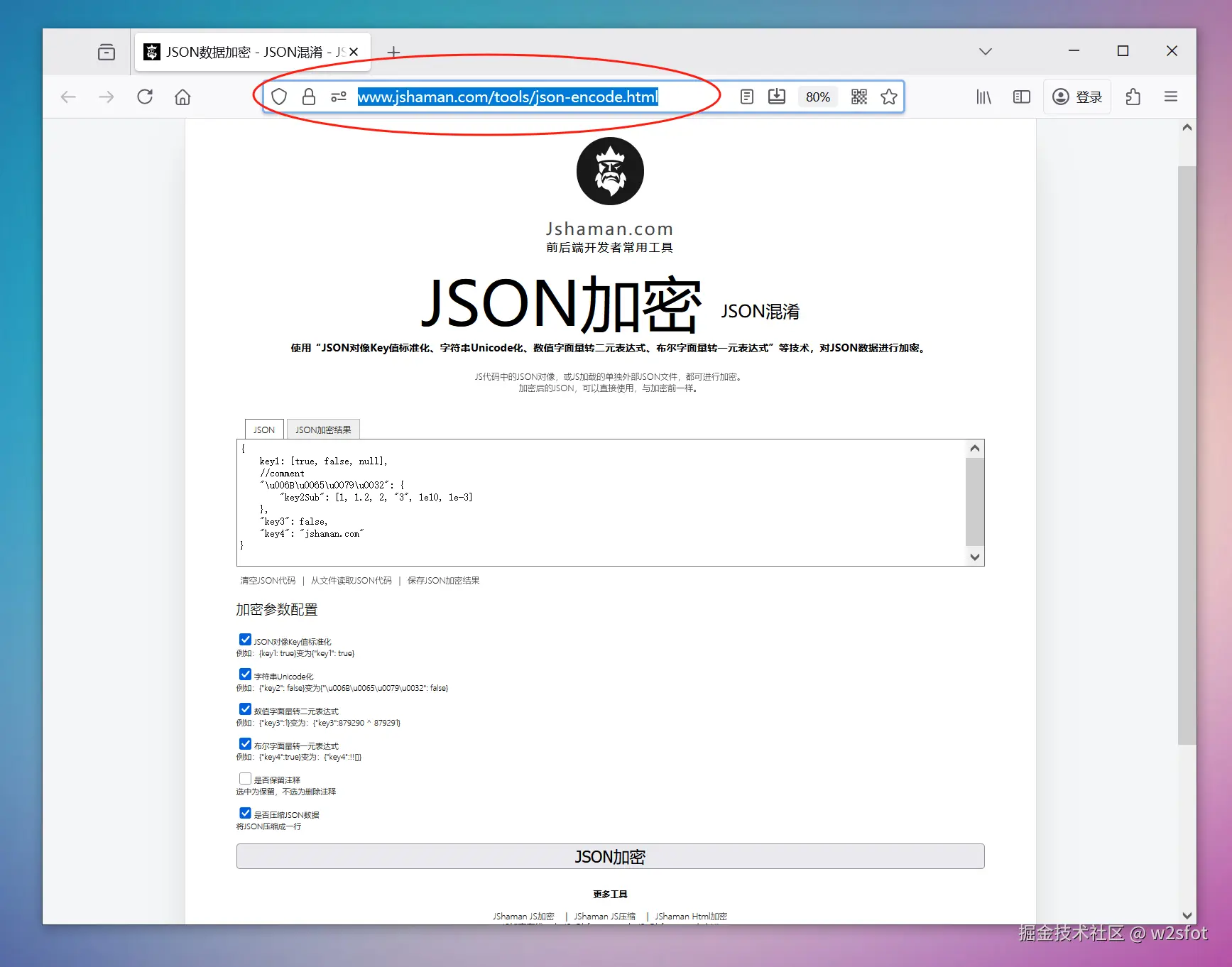This screenshot has height=967, width=1232.
Task: Open the list all tabs chevron
Action: pos(985,51)
